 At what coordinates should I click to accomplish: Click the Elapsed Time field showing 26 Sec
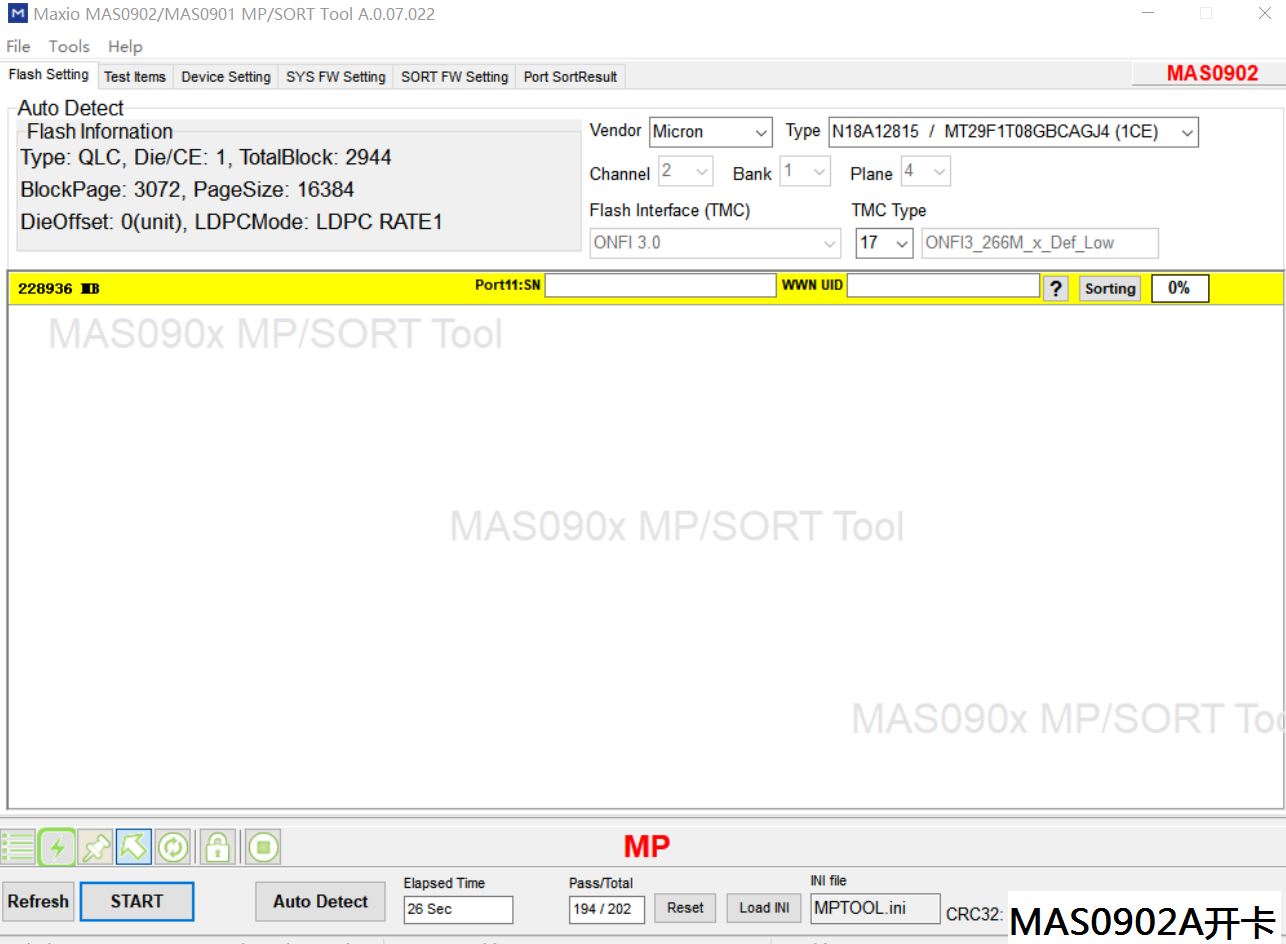tap(458, 909)
